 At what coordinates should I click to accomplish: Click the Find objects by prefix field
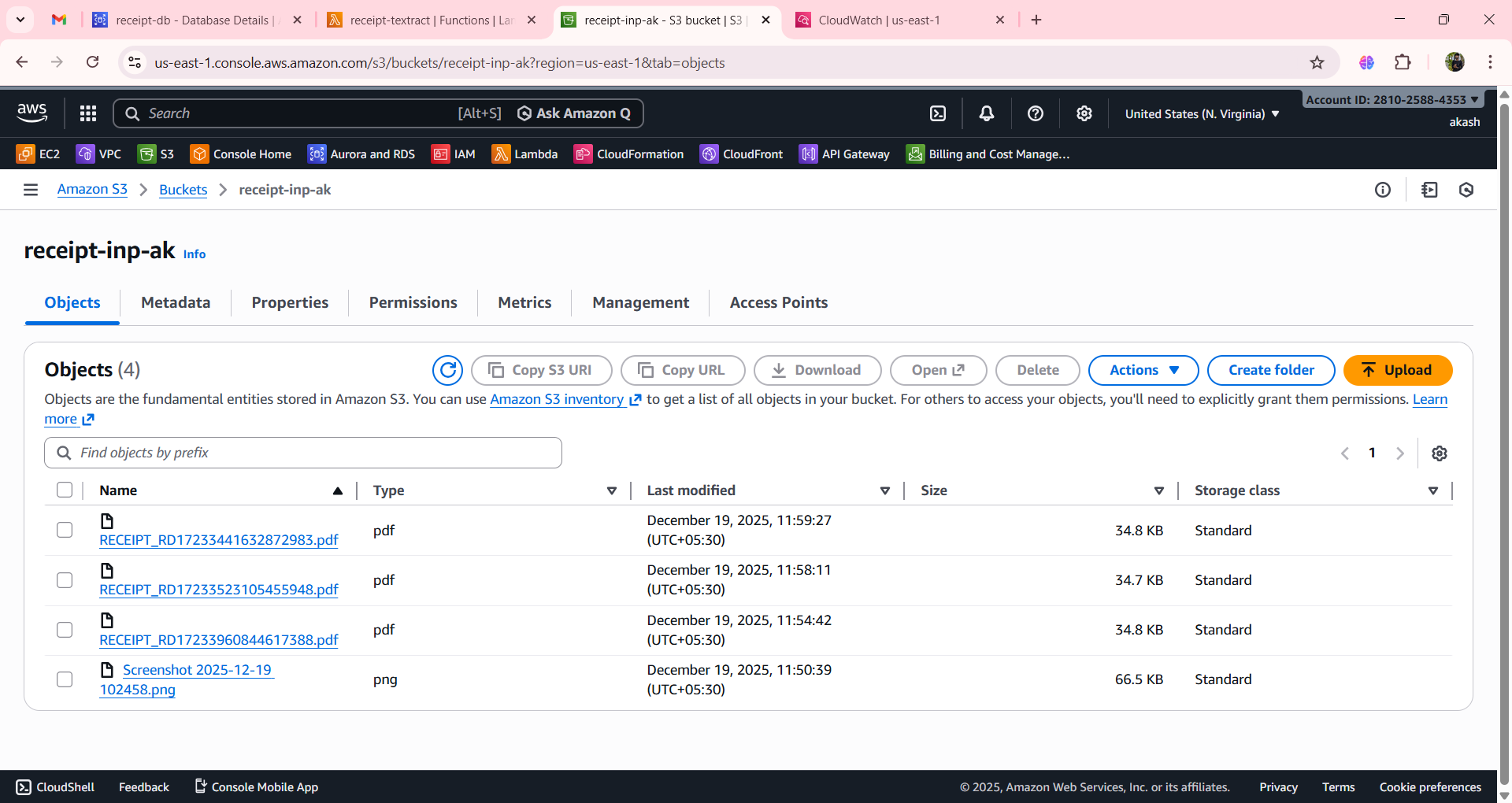(302, 453)
